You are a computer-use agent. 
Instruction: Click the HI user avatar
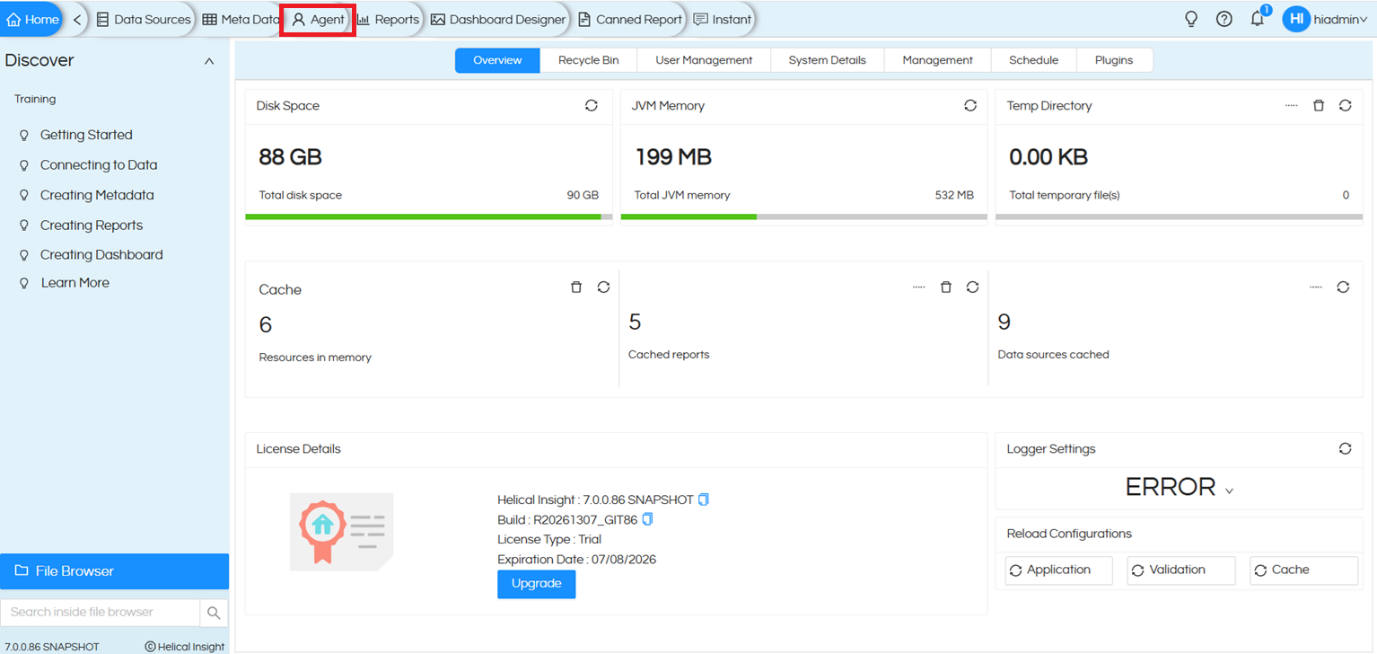pyautogui.click(x=1296, y=19)
